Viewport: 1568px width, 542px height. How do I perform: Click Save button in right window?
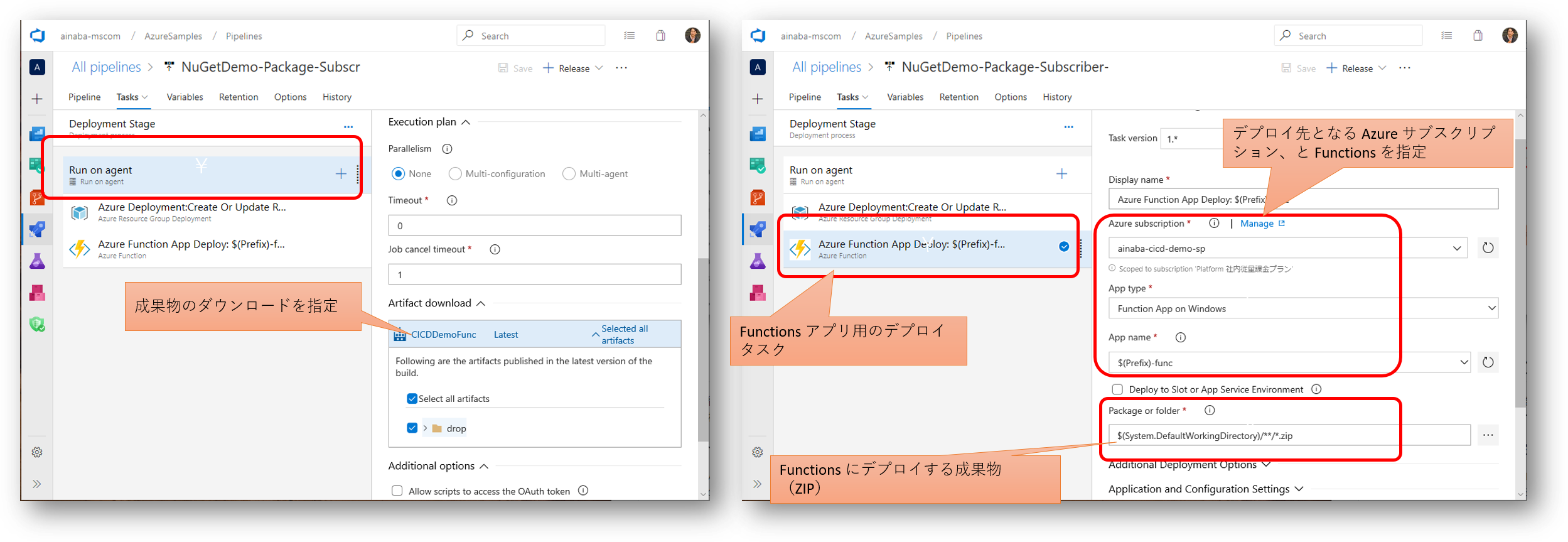tap(1298, 68)
